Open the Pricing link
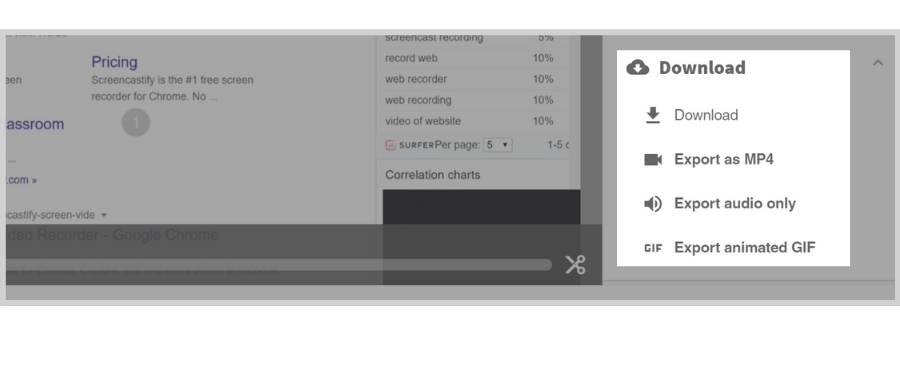Screen dimensions: 900x369 click(x=114, y=62)
